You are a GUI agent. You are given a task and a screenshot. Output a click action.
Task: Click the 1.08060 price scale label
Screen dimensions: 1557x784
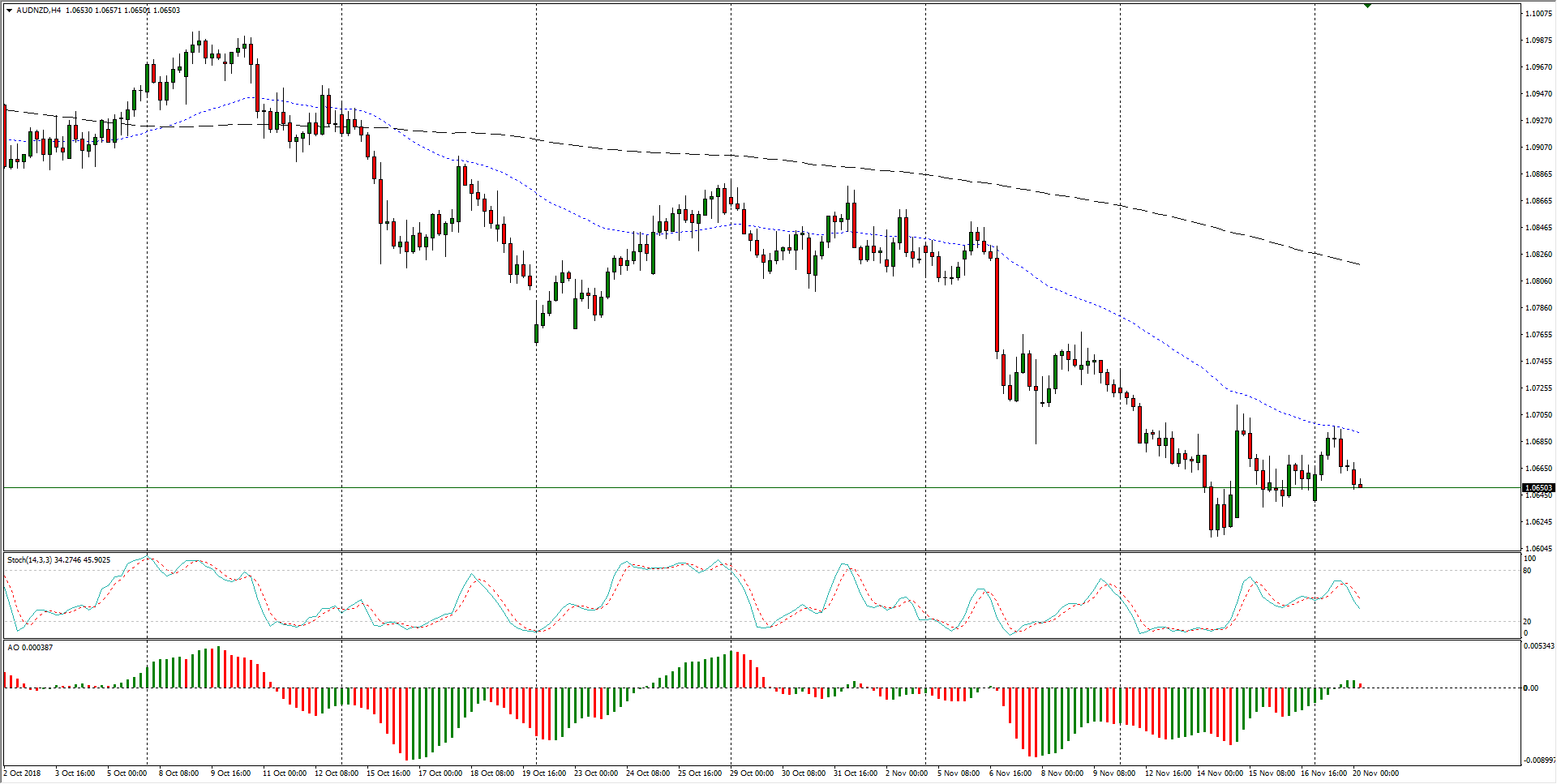[1538, 281]
